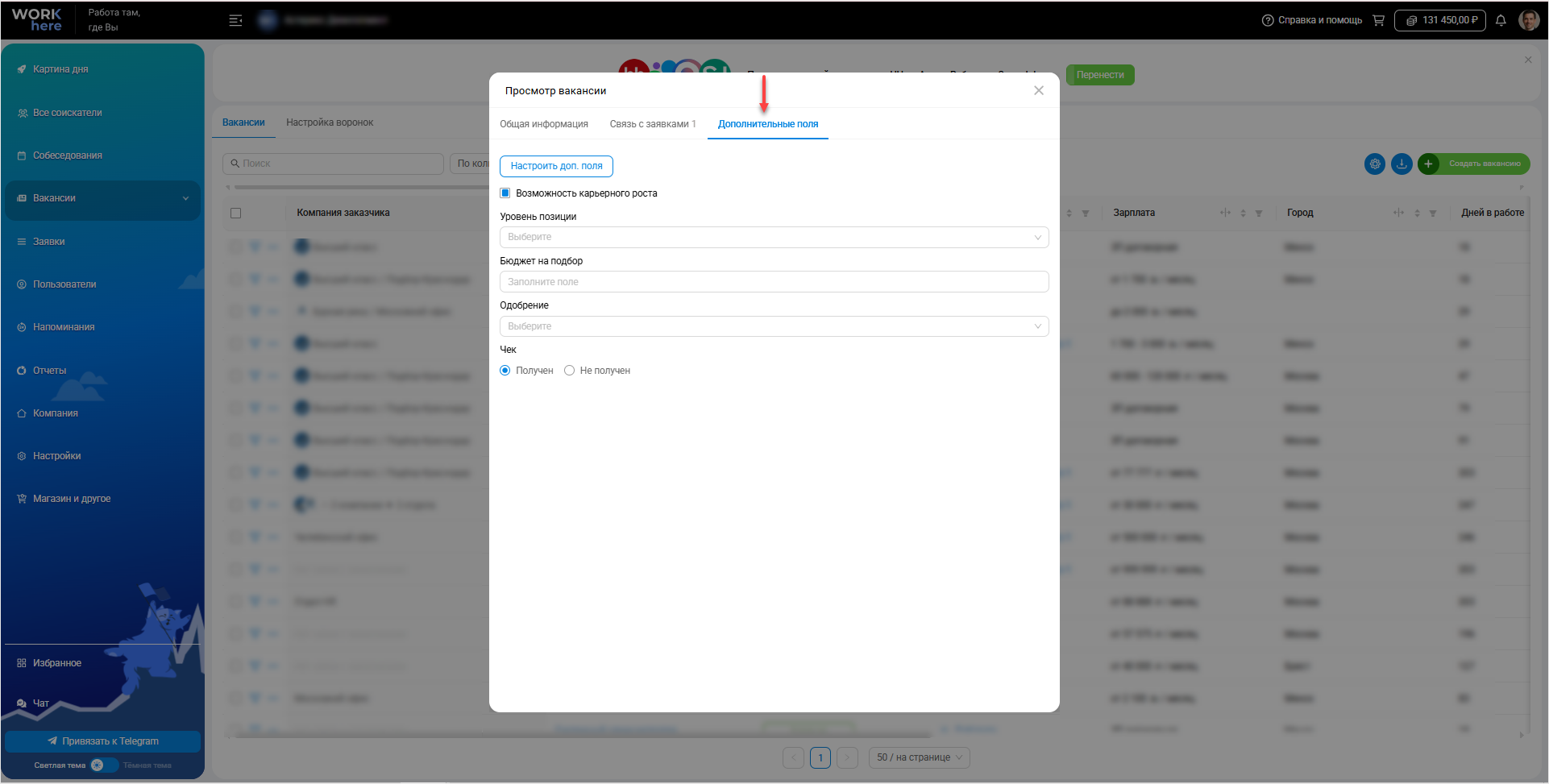Viewport: 1549px width, 784px height.
Task: Open the Настройка воронок tab
Action: pos(330,122)
